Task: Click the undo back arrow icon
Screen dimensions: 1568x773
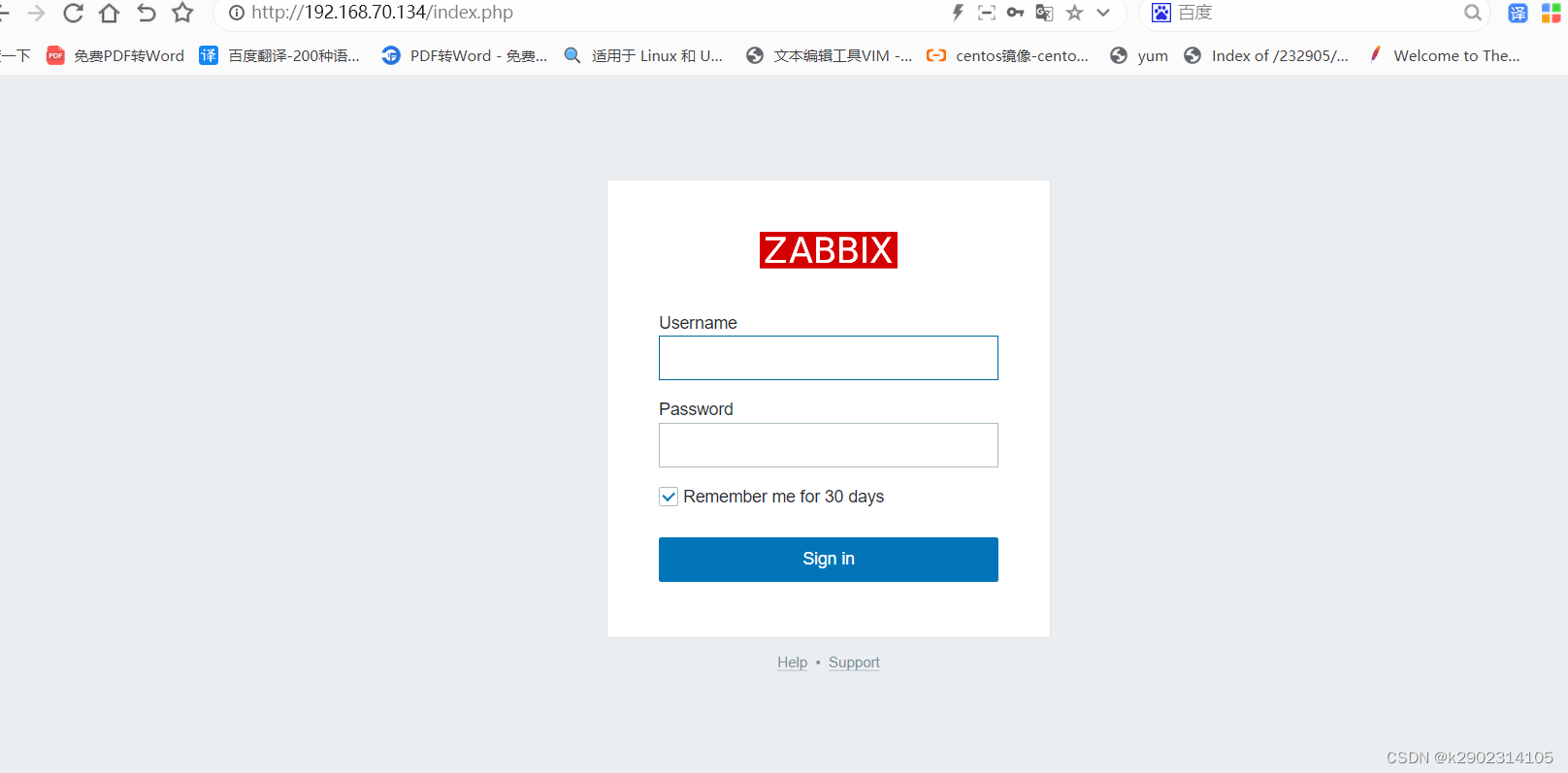Action: [147, 13]
